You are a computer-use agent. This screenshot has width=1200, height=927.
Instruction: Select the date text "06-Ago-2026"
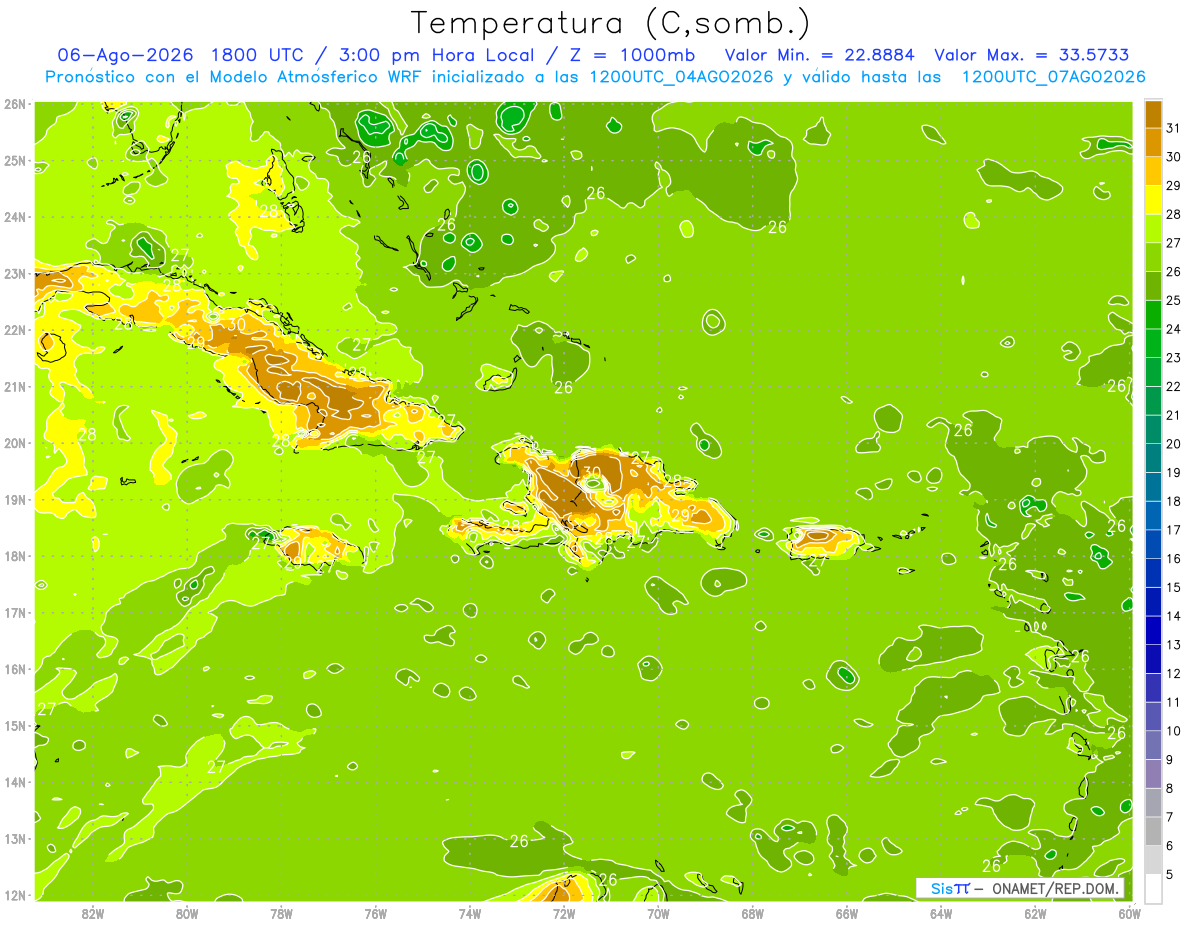tap(127, 56)
